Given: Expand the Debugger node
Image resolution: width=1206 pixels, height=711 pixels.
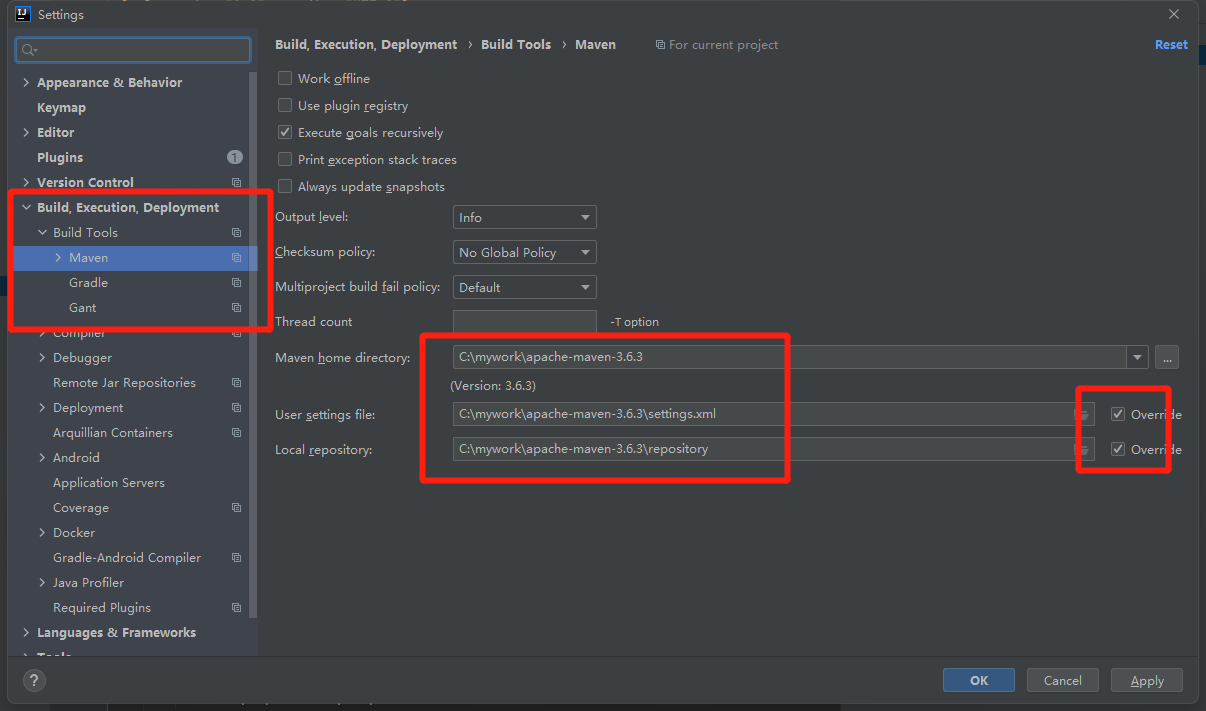Looking at the screenshot, I should click(x=42, y=357).
